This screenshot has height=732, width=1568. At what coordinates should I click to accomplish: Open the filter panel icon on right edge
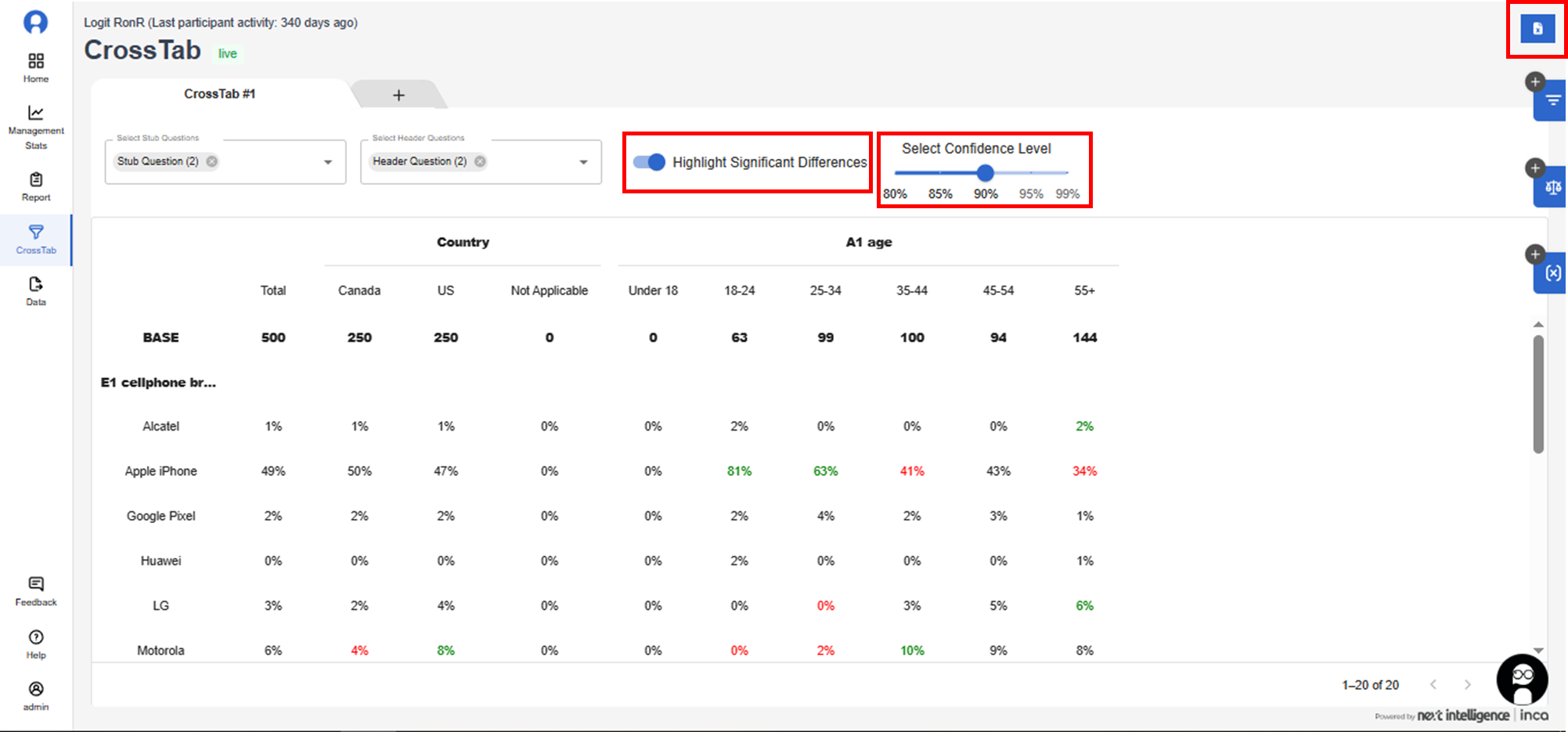[x=1552, y=100]
